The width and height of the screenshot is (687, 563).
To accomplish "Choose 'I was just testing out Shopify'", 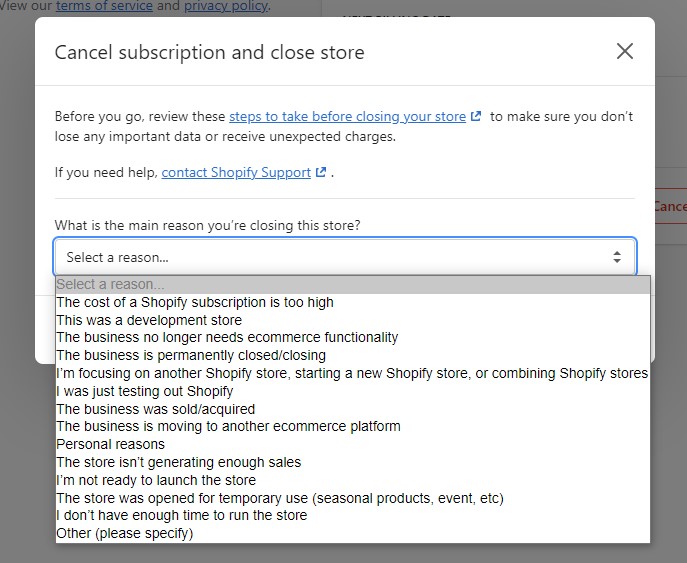I will pyautogui.click(x=353, y=391).
